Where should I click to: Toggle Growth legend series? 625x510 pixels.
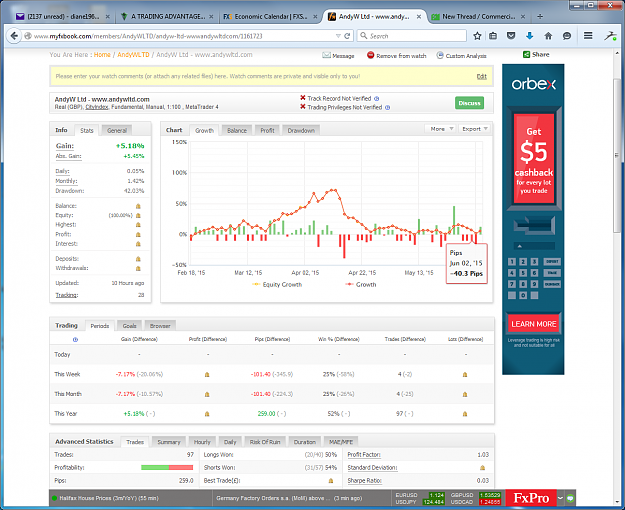(x=360, y=284)
